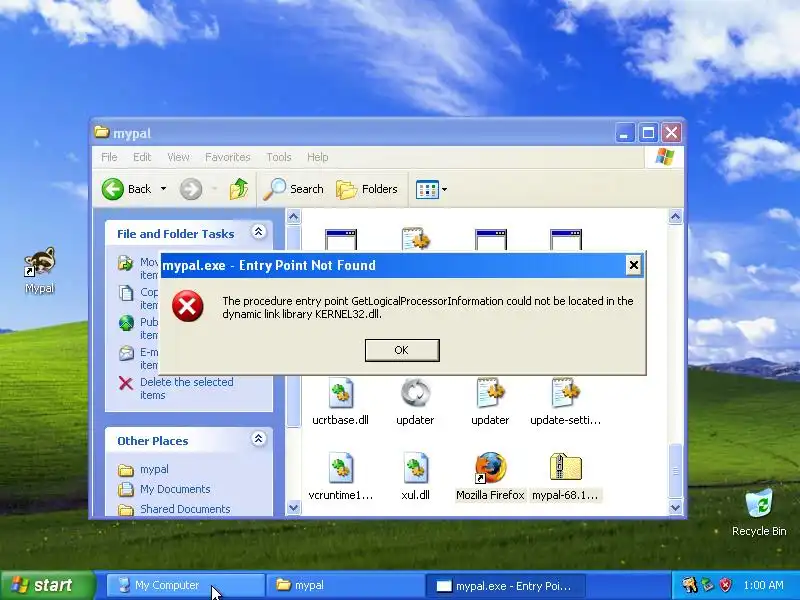This screenshot has height=600, width=800.
Task: Click the red error X icon in dialog
Action: tap(187, 306)
